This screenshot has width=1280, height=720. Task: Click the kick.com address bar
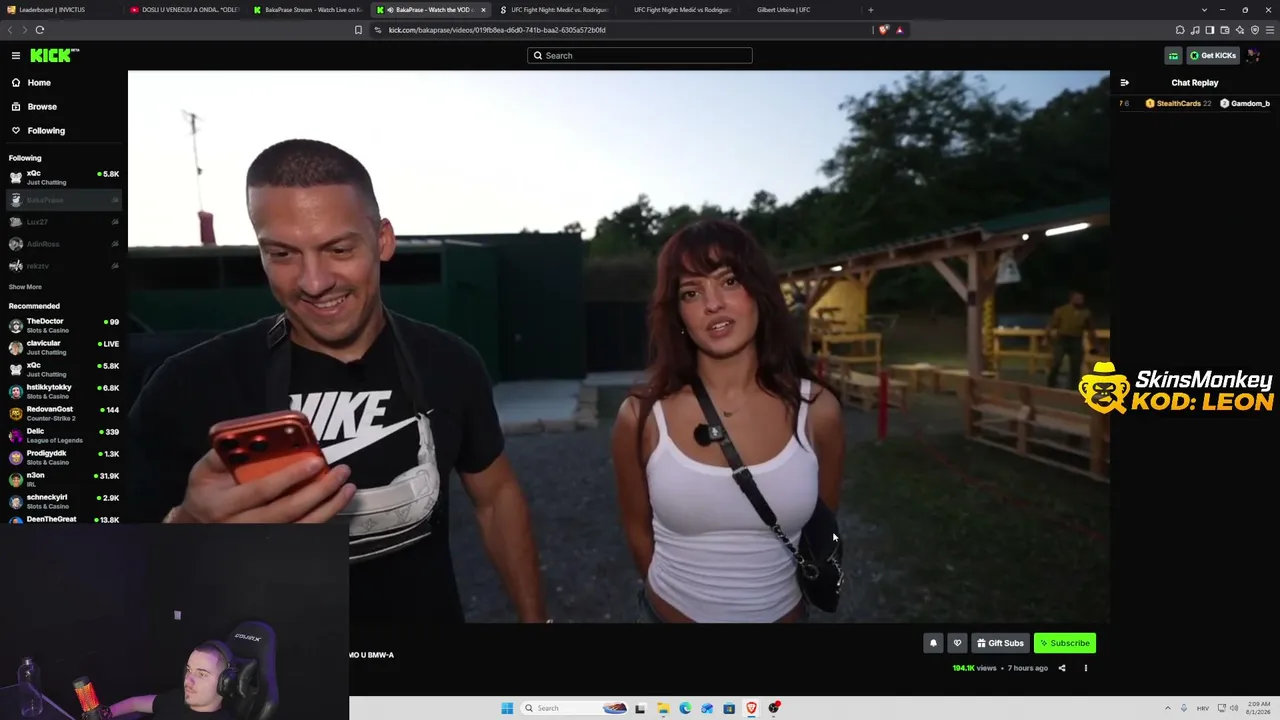point(620,30)
